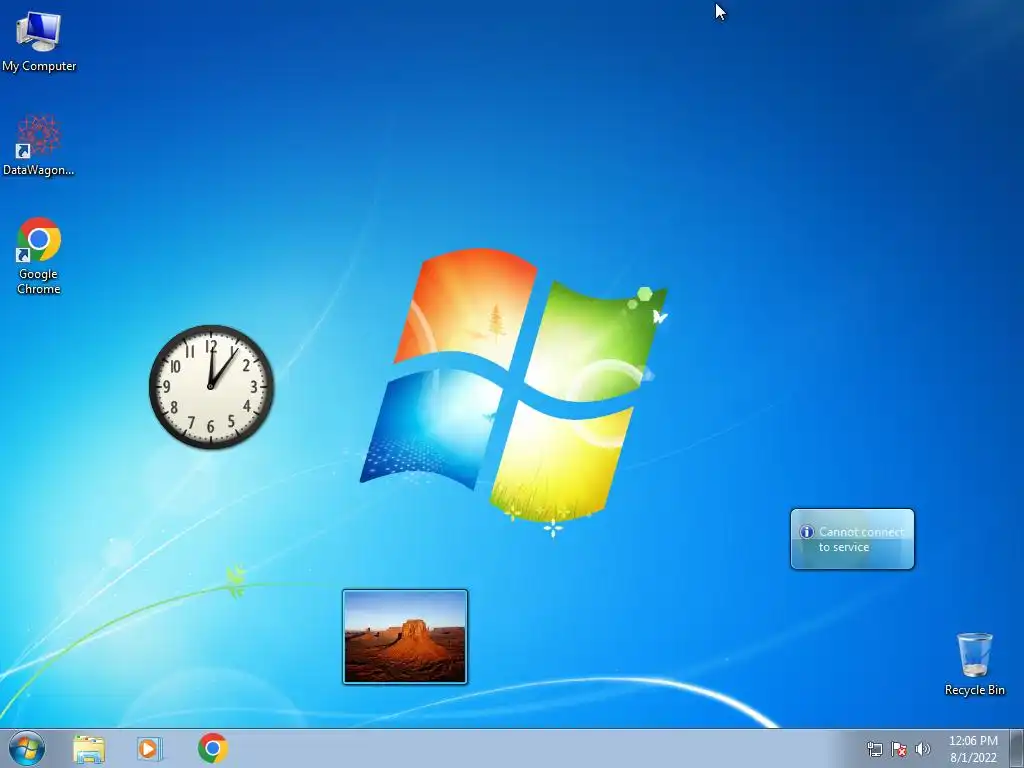Select the analog clock gadget
Screen dimensions: 1024x768
[211, 387]
